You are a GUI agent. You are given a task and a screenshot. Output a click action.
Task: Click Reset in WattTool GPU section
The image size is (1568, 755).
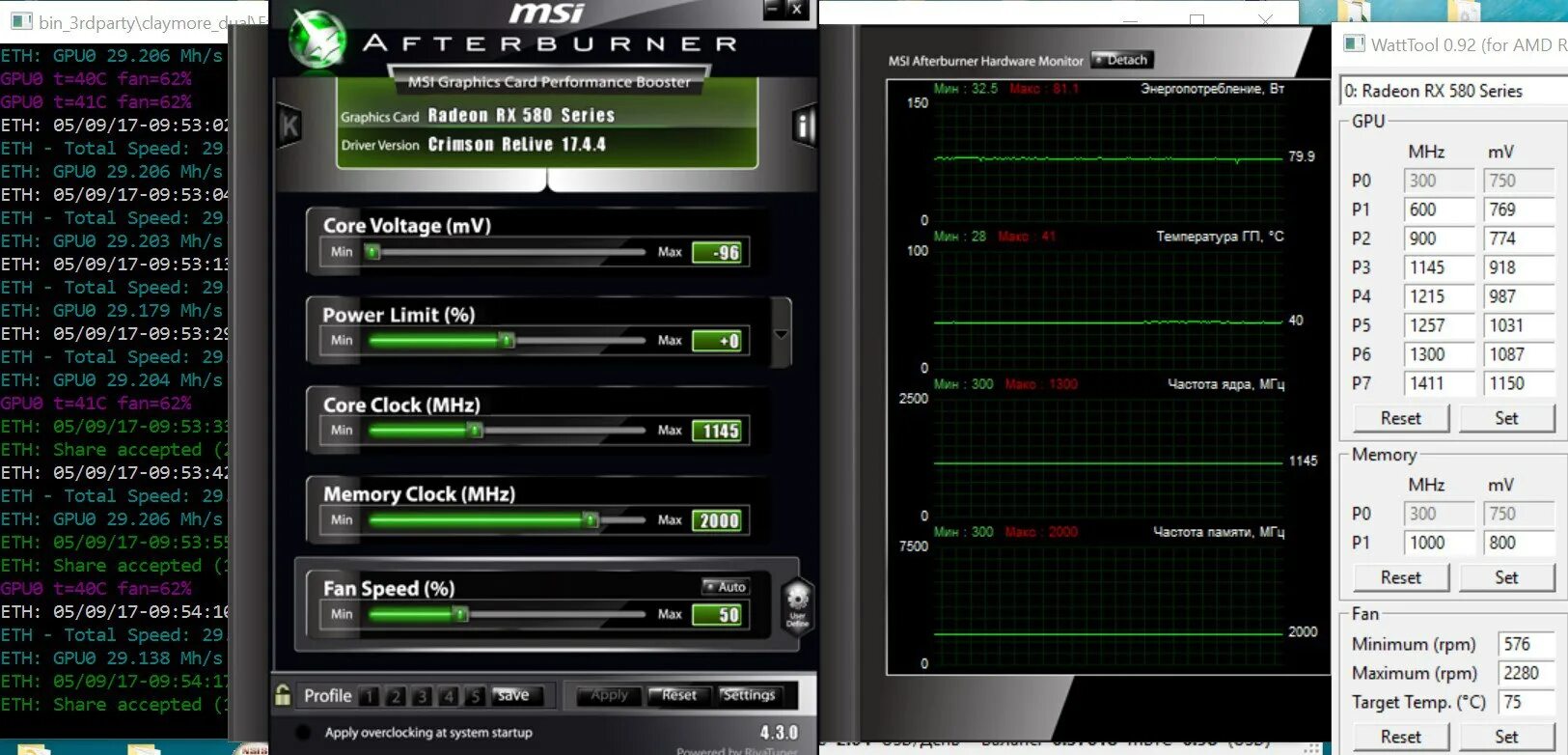tap(1401, 418)
